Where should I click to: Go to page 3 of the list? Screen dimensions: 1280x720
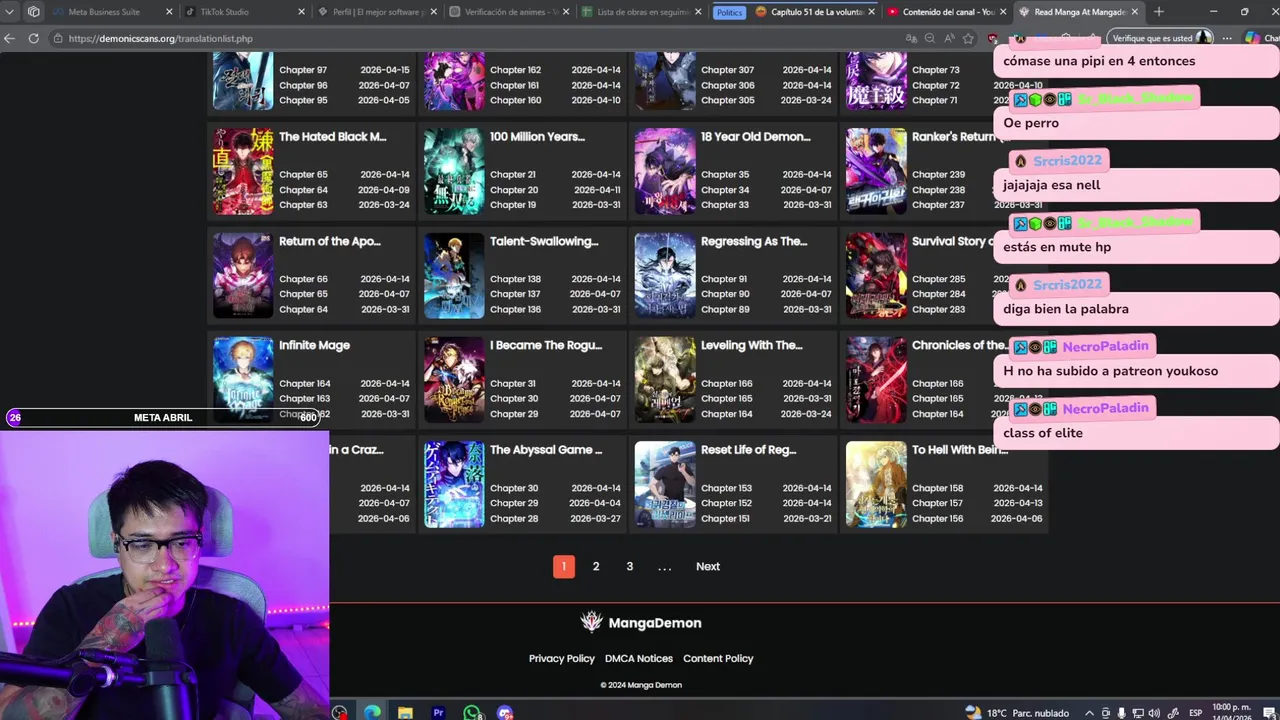click(629, 566)
